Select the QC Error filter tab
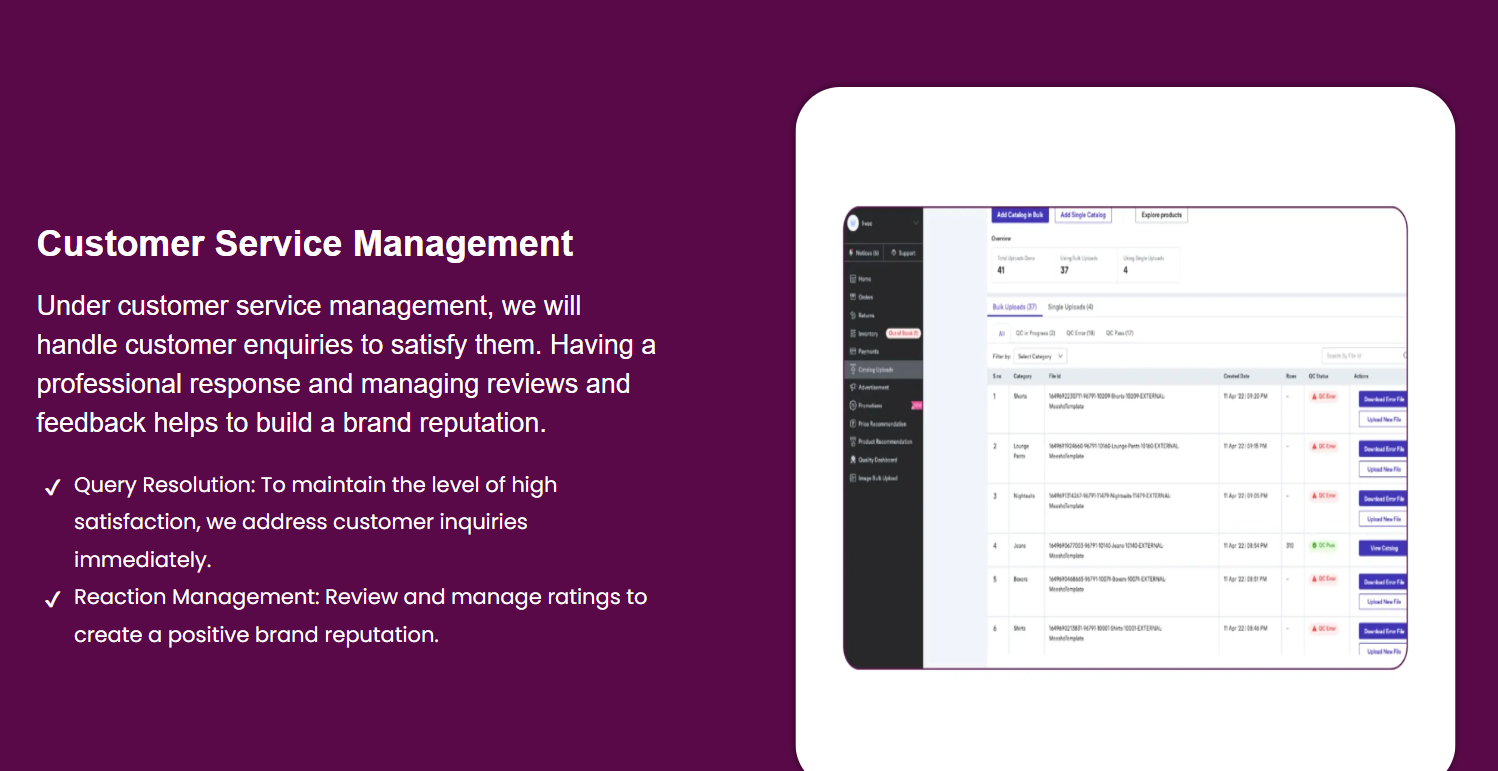 tap(1080, 333)
